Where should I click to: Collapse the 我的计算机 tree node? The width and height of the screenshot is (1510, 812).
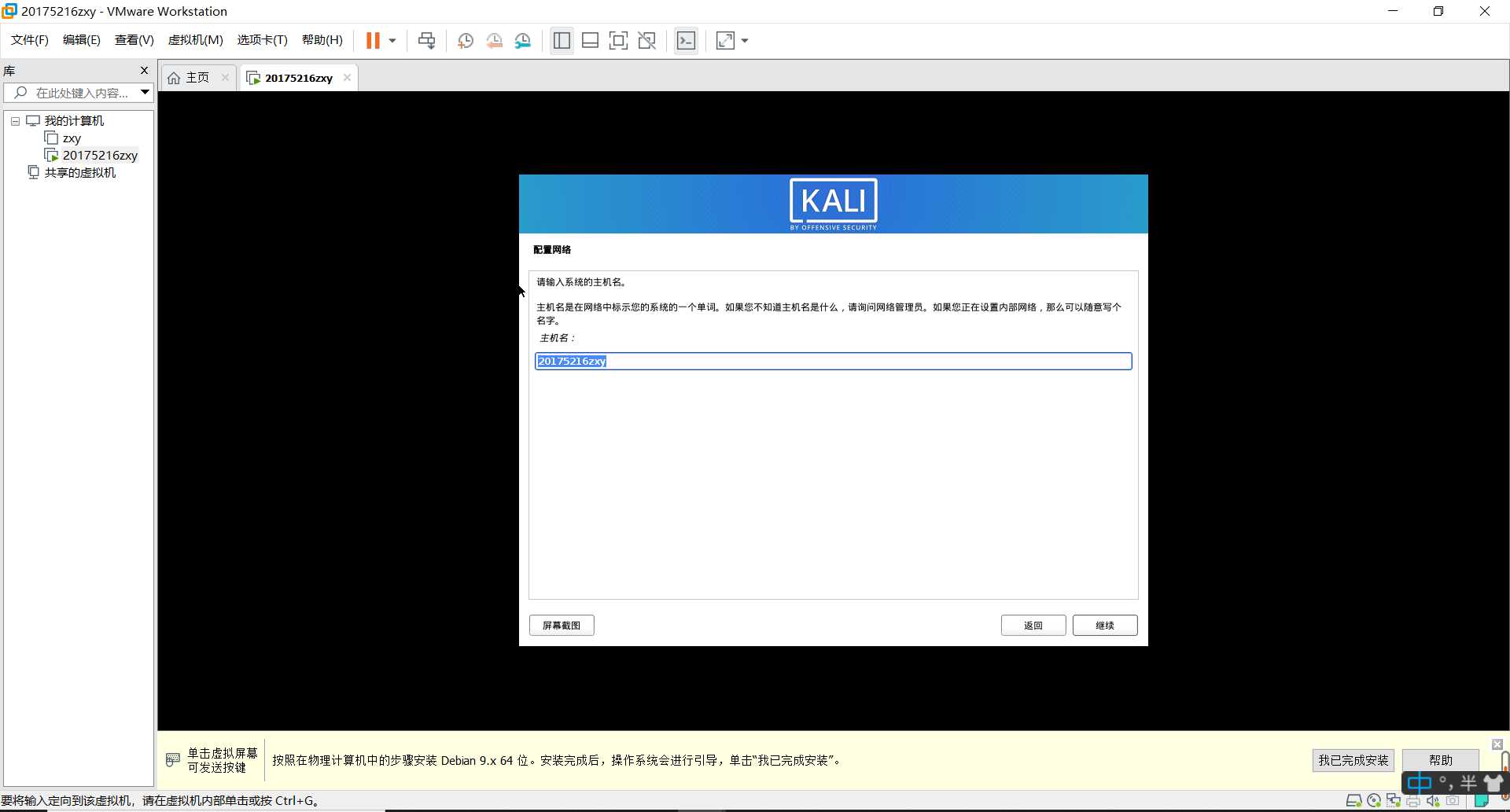click(15, 121)
